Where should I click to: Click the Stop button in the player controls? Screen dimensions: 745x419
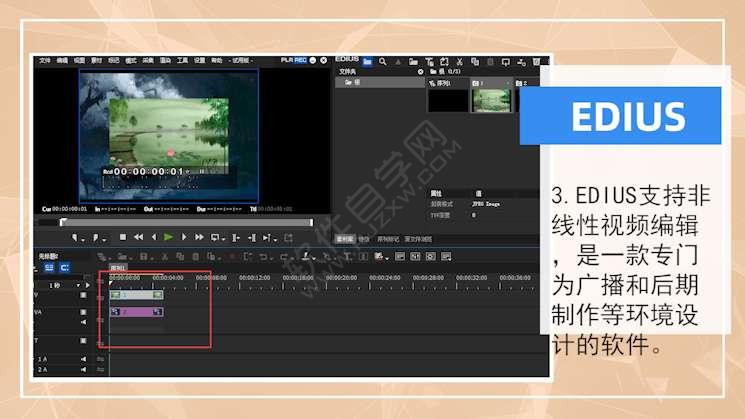pyautogui.click(x=123, y=237)
